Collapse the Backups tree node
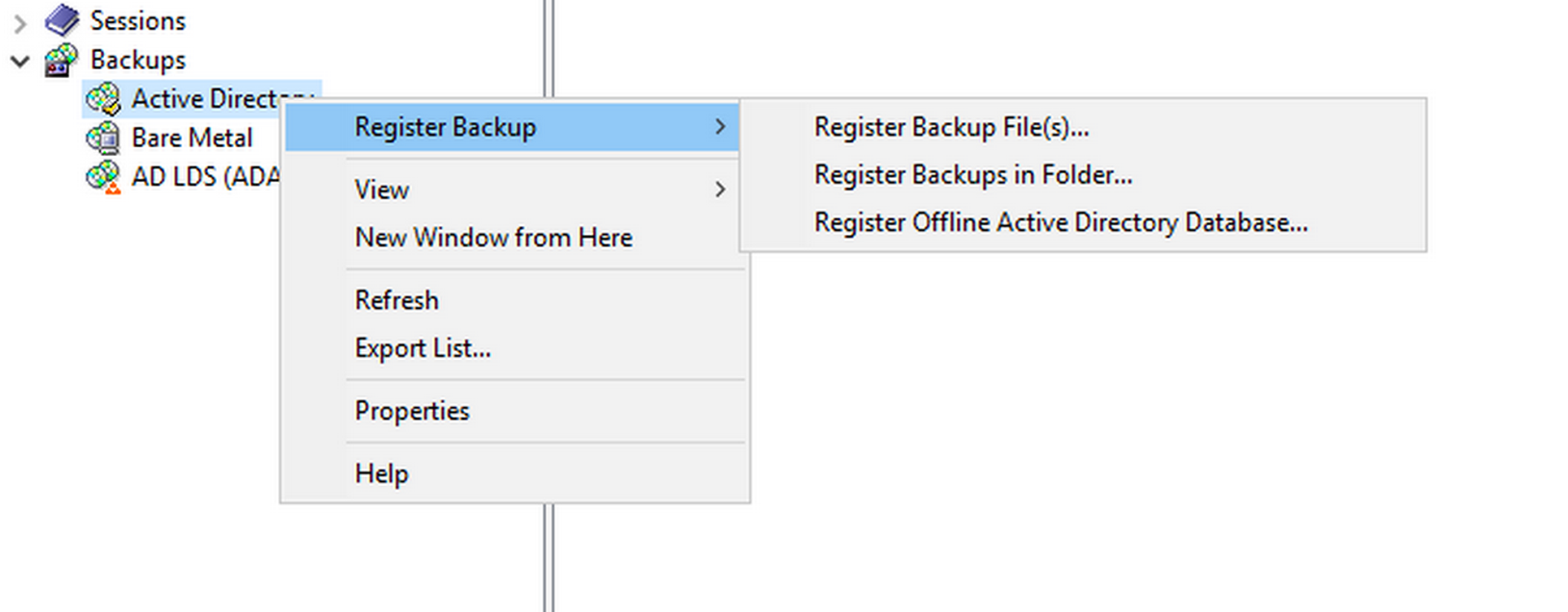 click(20, 61)
